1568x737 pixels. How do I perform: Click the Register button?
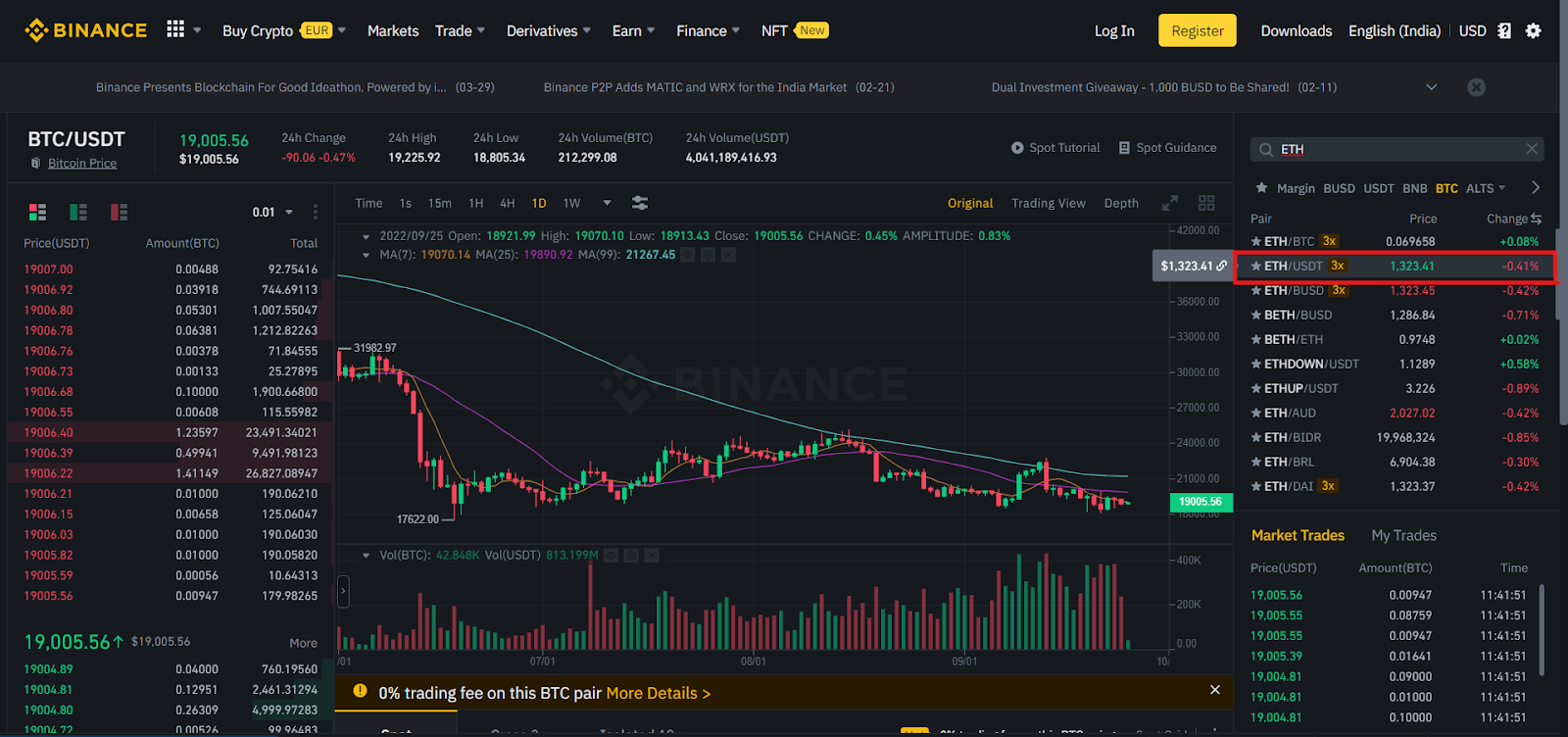click(1198, 30)
